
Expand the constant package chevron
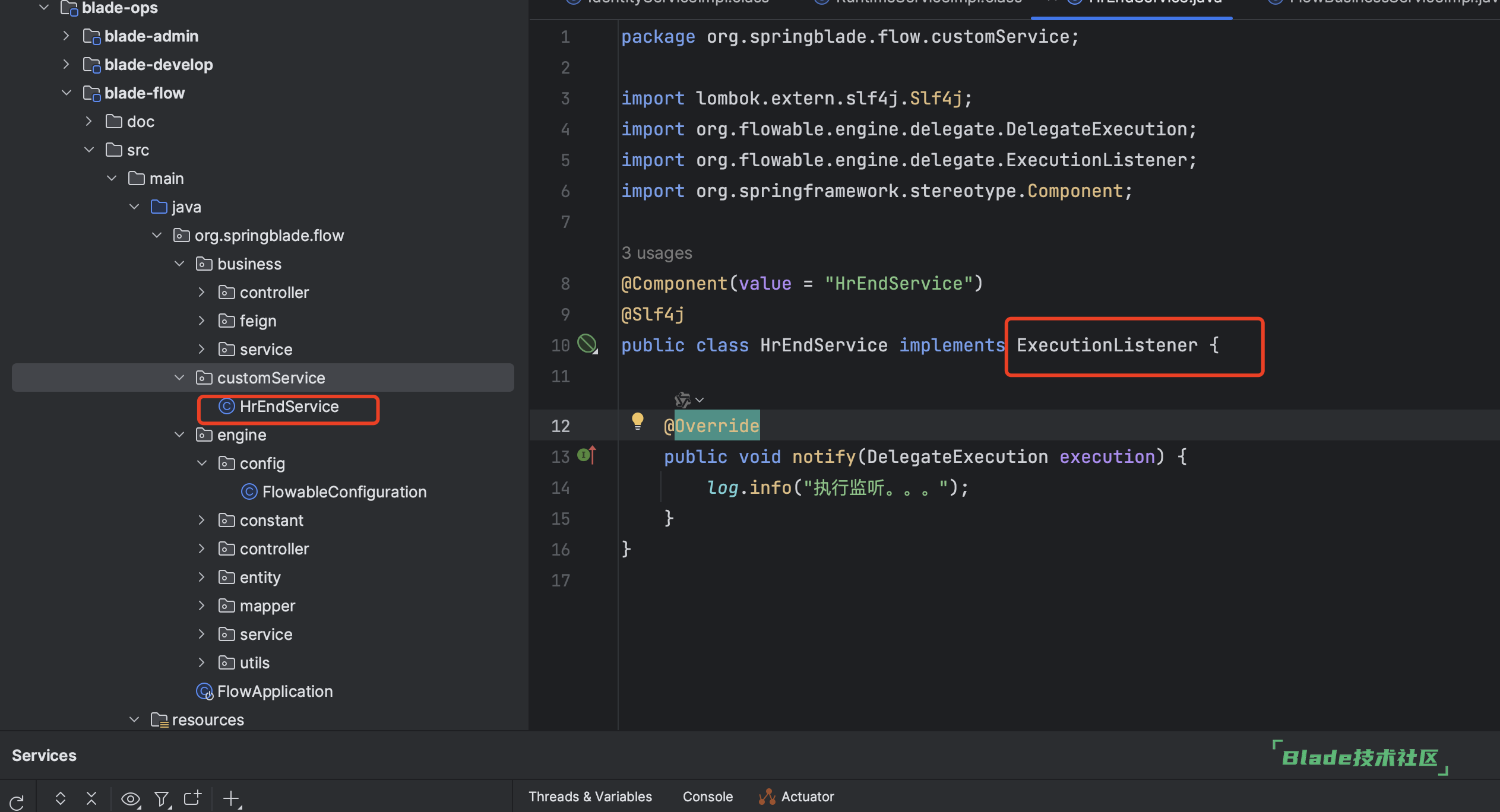coord(201,521)
